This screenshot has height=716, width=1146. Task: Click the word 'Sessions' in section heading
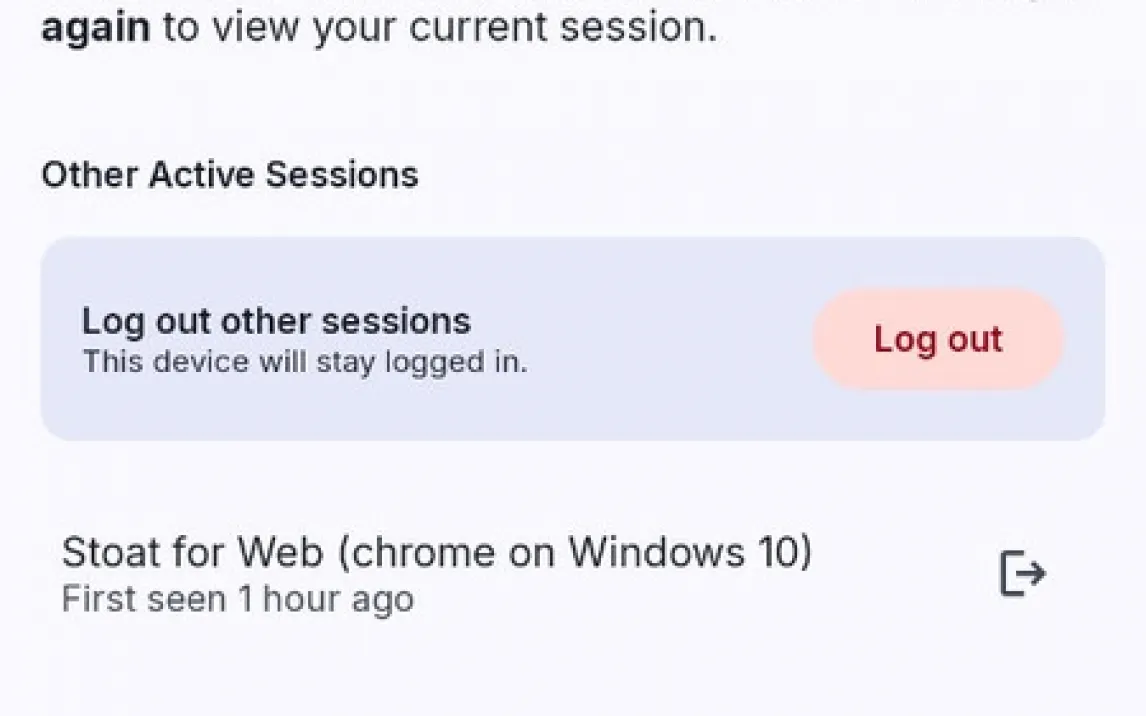[341, 175]
